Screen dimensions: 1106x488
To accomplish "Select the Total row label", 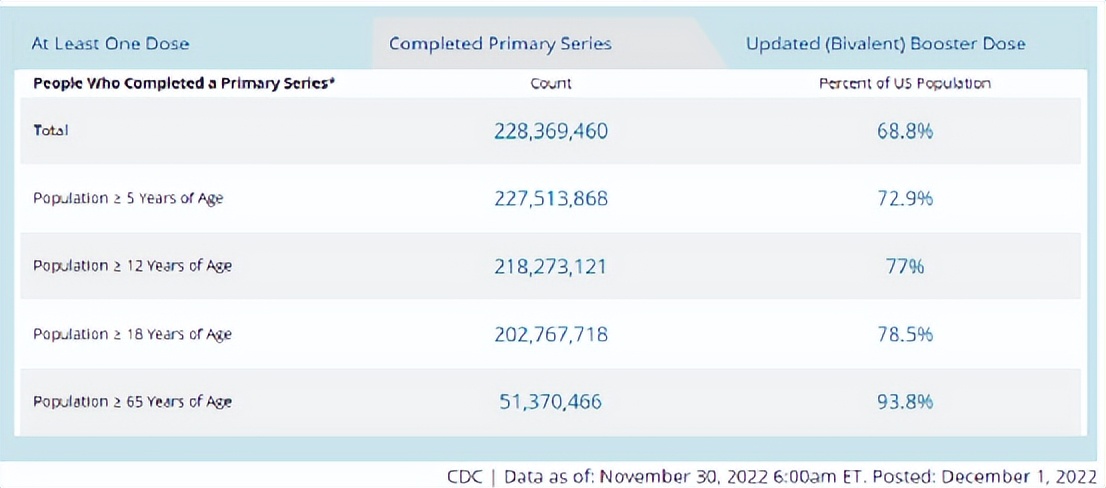I will pyautogui.click(x=51, y=131).
